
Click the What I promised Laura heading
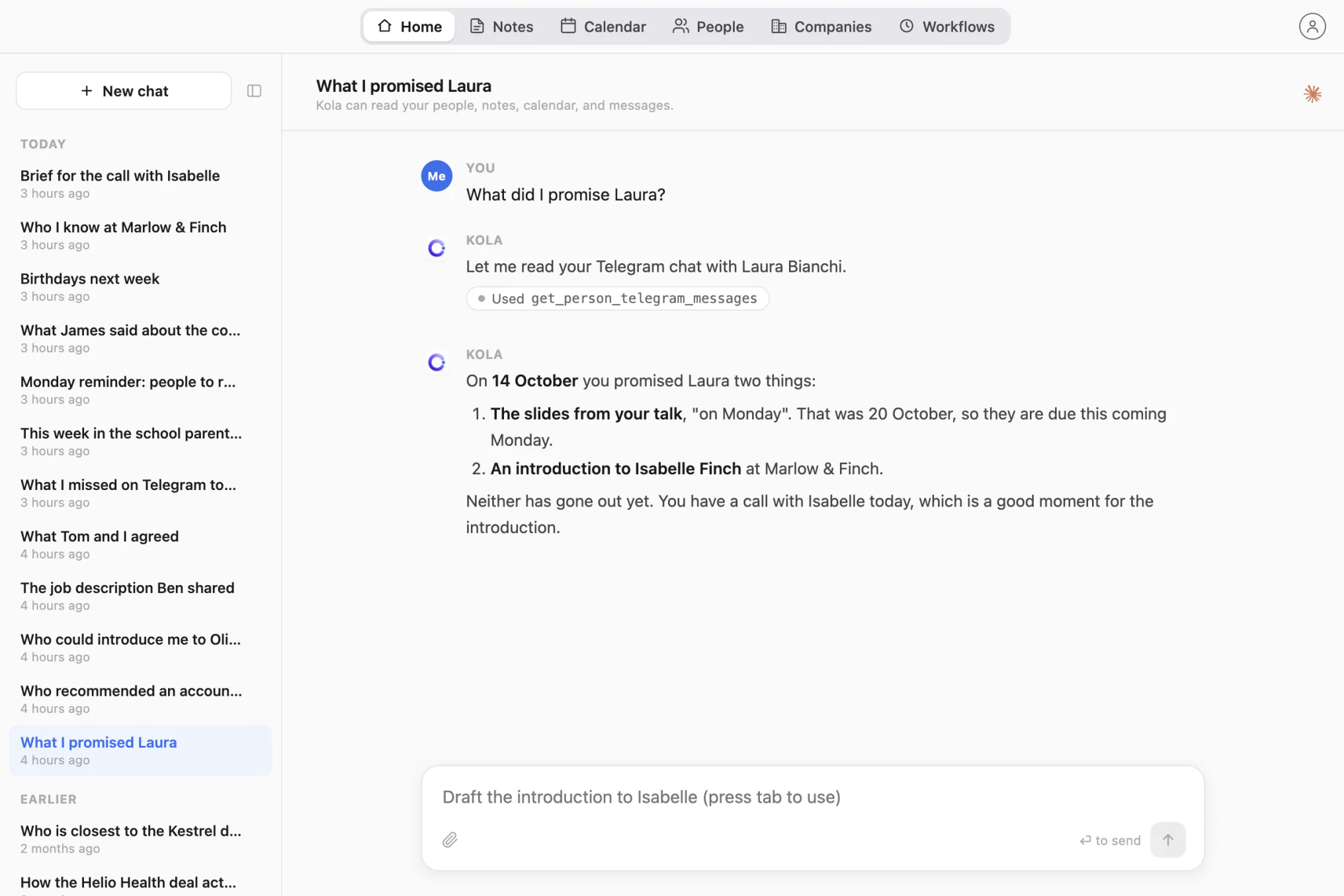click(x=403, y=86)
